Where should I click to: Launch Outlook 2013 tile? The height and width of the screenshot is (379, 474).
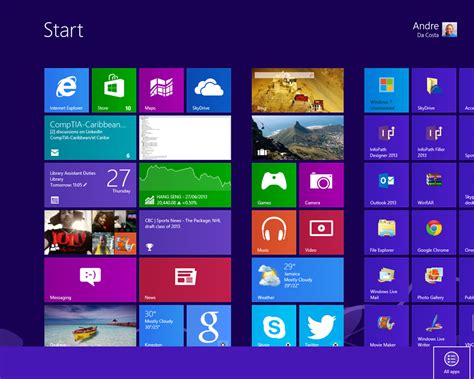pos(386,185)
